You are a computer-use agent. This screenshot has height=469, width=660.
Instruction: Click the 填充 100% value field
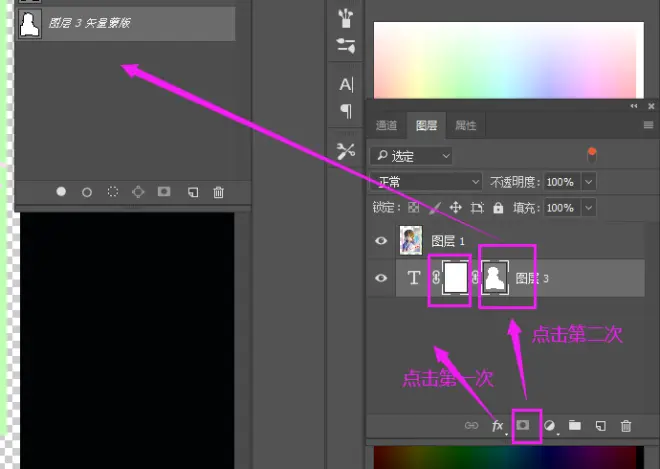562,208
